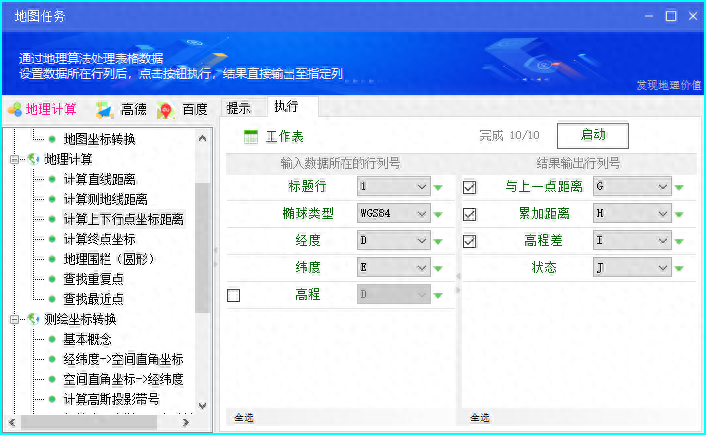Viewport: 706px width, 435px height.
Task: Click the 百度 map pin icon
Action: point(166,110)
